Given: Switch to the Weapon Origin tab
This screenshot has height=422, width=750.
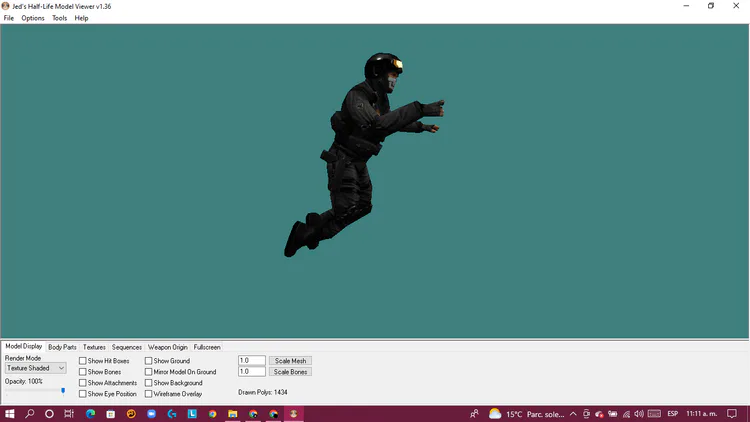Looking at the screenshot, I should click(167, 347).
